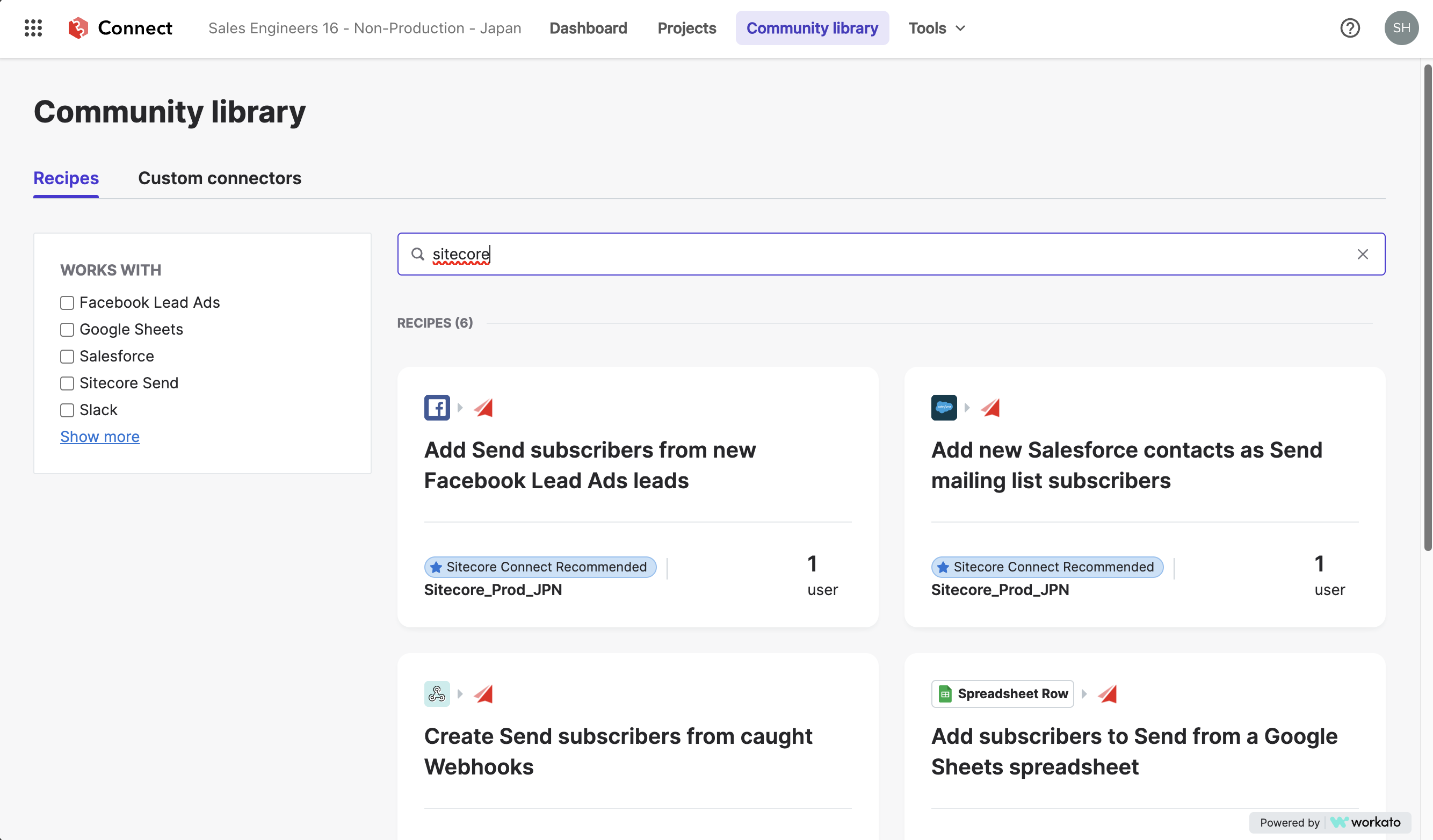Viewport: 1433px width, 840px height.
Task: Open Add subscribers to Send from Google Sheets recipe
Action: coord(1134,751)
